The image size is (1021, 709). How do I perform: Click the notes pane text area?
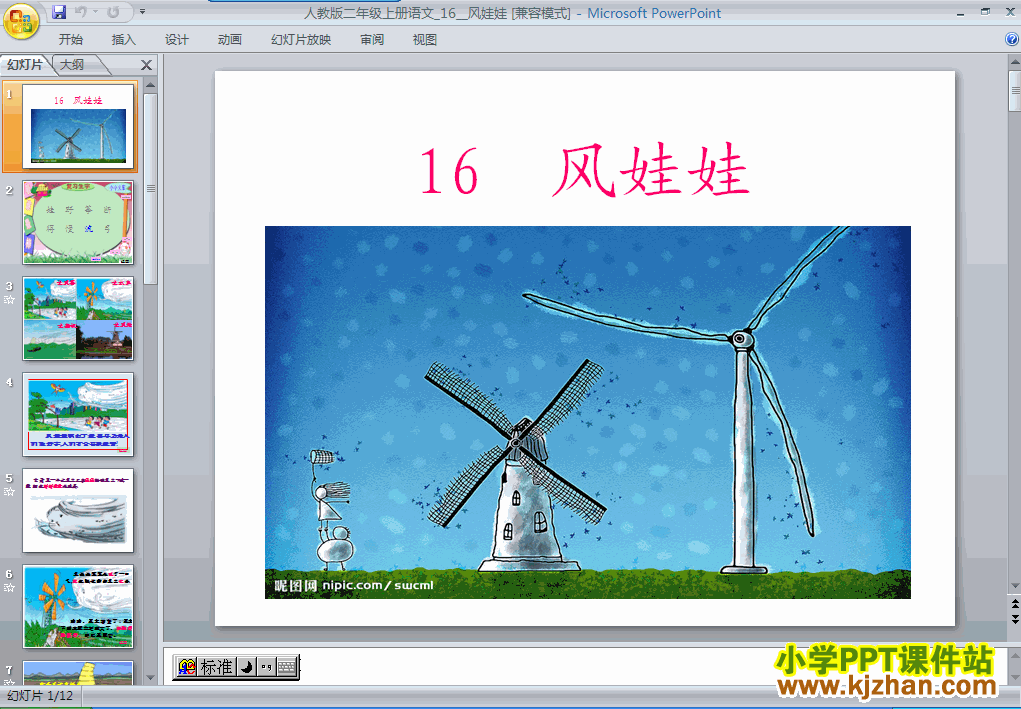tap(585, 665)
